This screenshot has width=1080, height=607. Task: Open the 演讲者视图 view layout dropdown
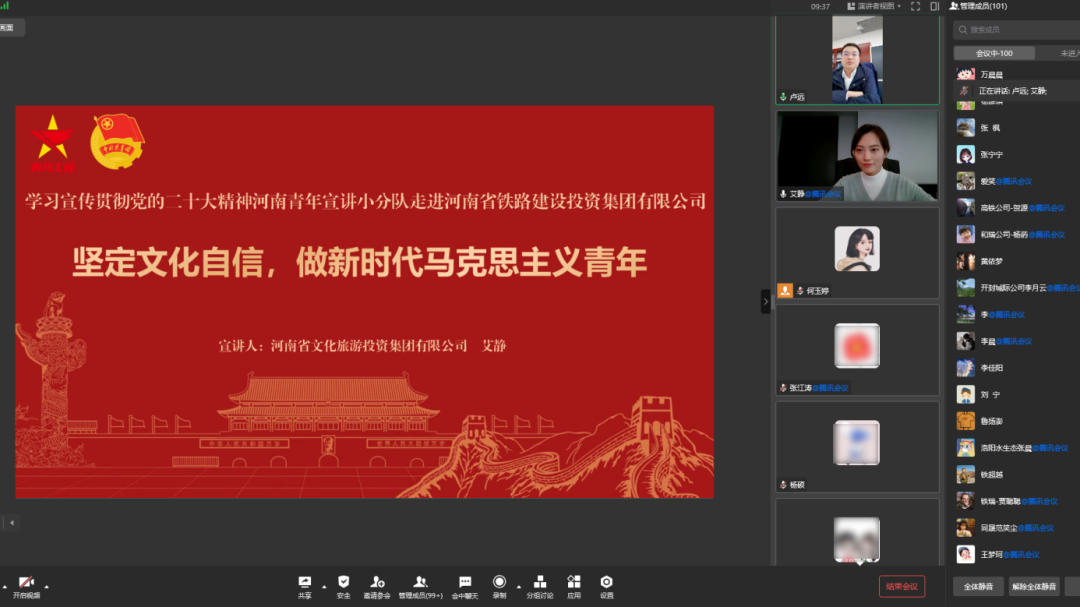click(874, 6)
